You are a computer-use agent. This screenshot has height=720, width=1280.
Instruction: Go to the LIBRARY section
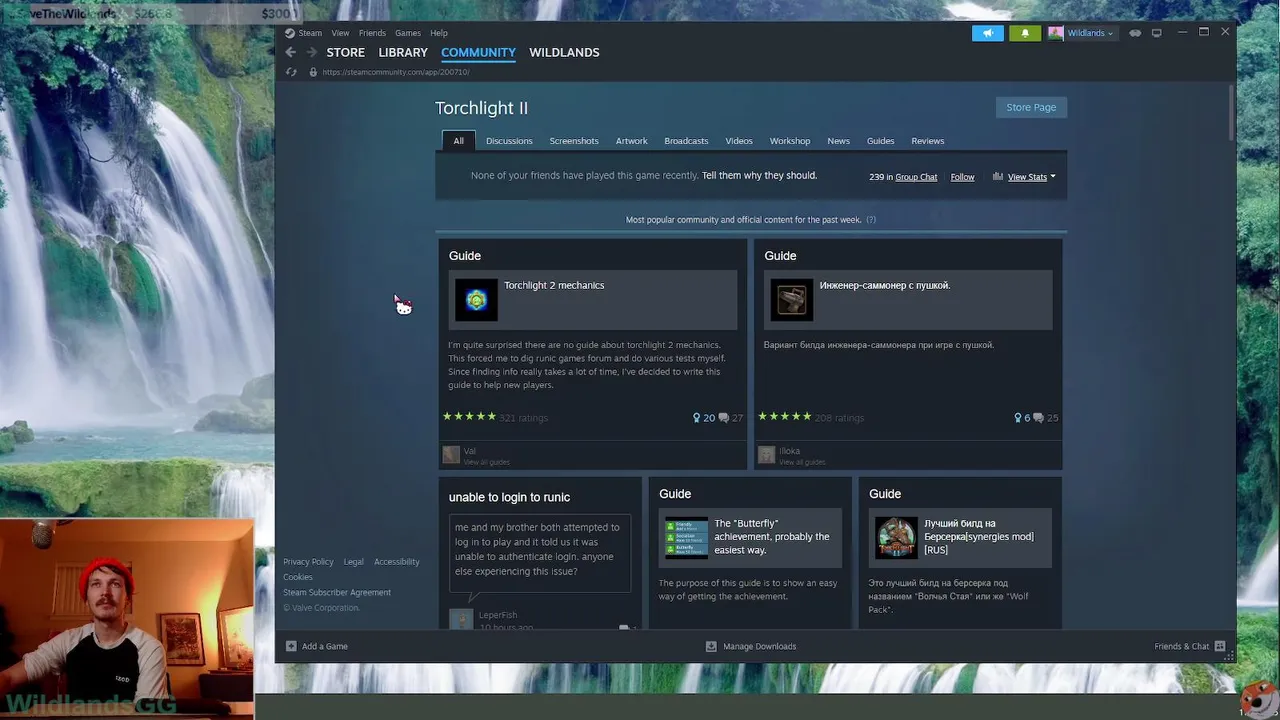[403, 53]
